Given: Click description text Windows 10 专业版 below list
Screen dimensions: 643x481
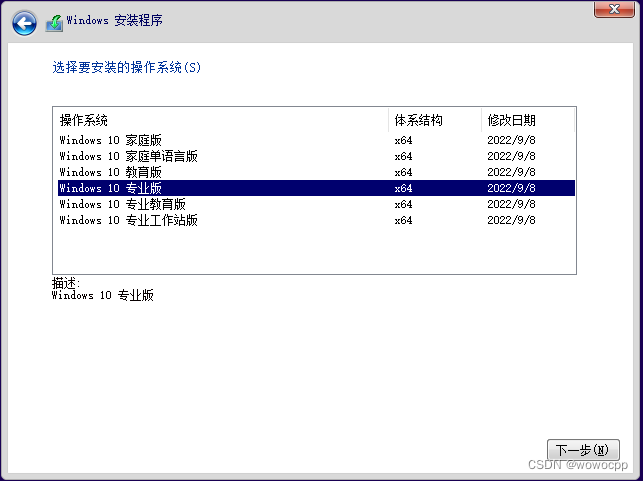Looking at the screenshot, I should pyautogui.click(x=103, y=295).
